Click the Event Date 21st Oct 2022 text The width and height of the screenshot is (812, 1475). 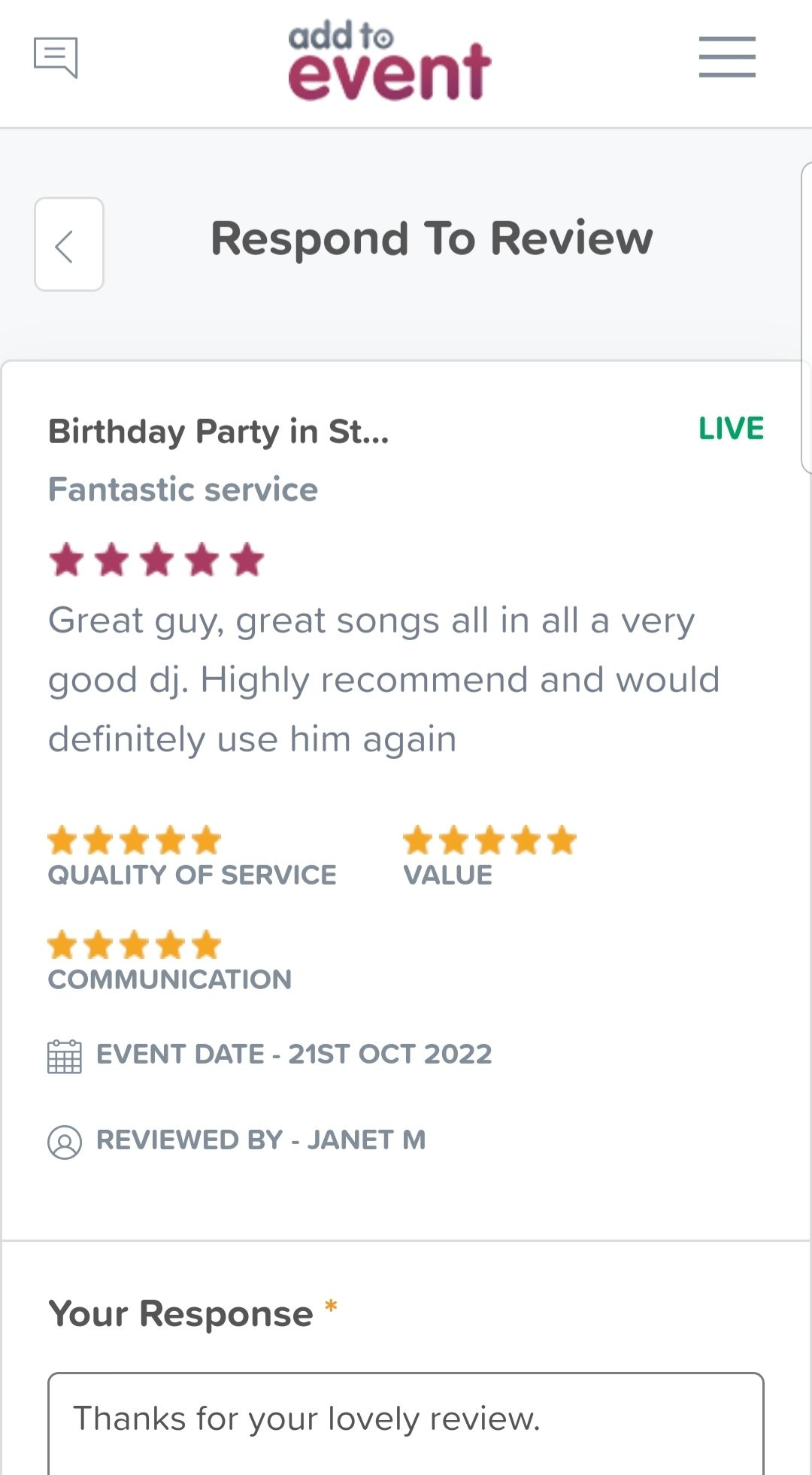click(294, 1055)
